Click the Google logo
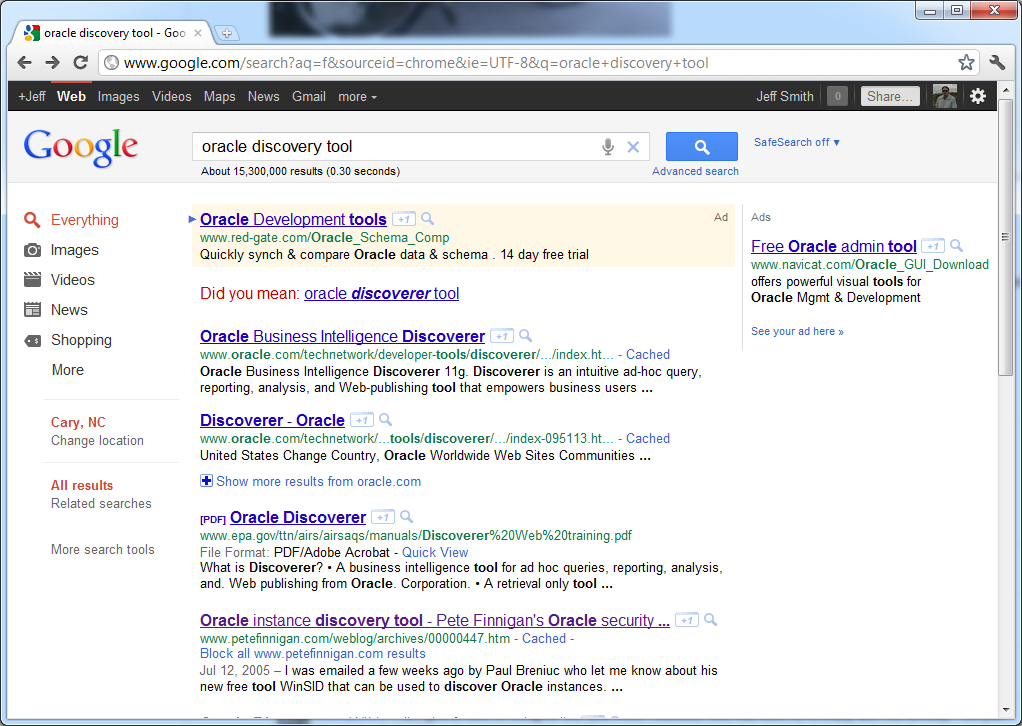Screen dimensions: 1022x726 click(x=81, y=147)
